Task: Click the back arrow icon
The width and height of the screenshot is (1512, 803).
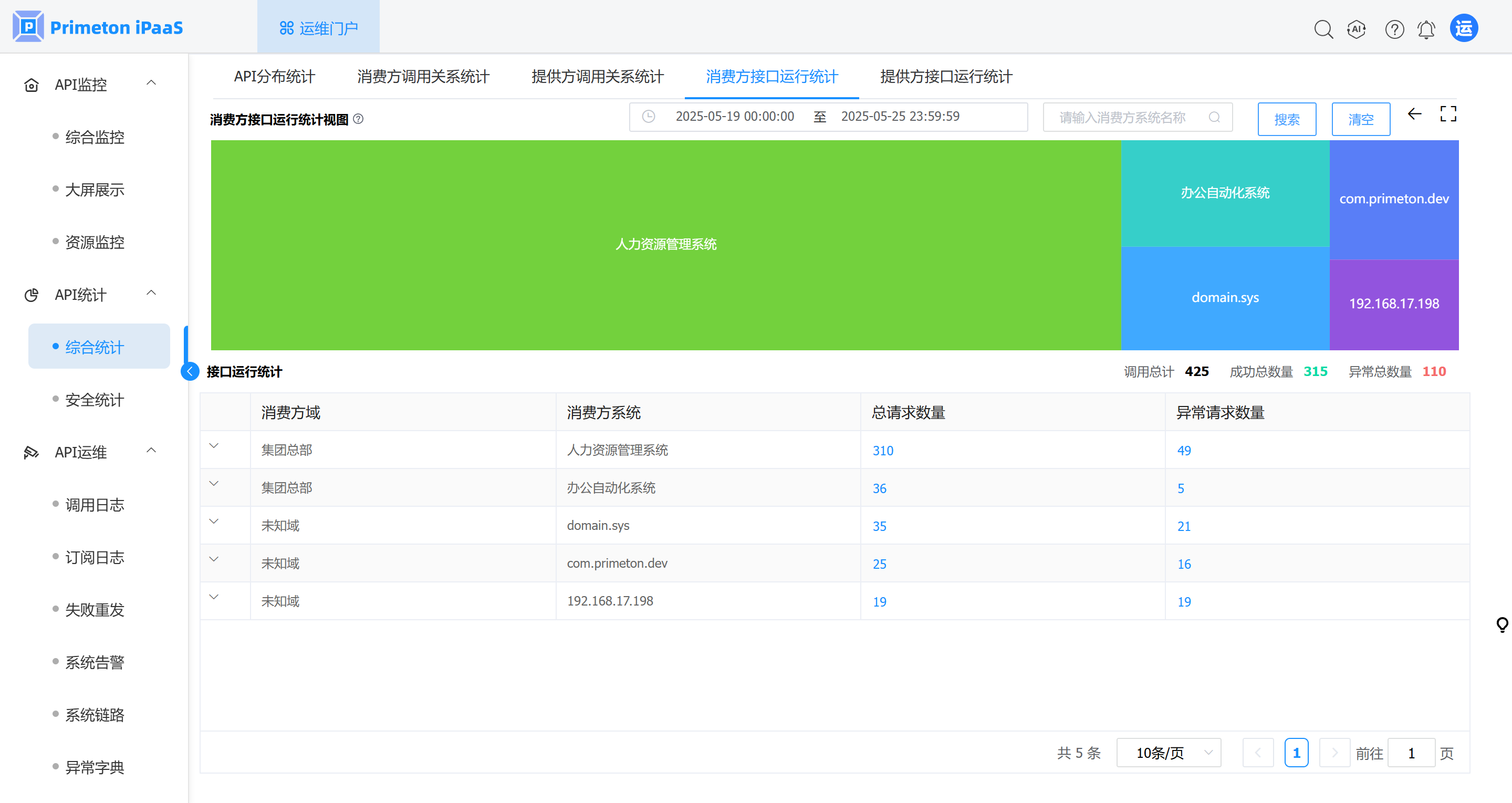Action: (x=1414, y=114)
